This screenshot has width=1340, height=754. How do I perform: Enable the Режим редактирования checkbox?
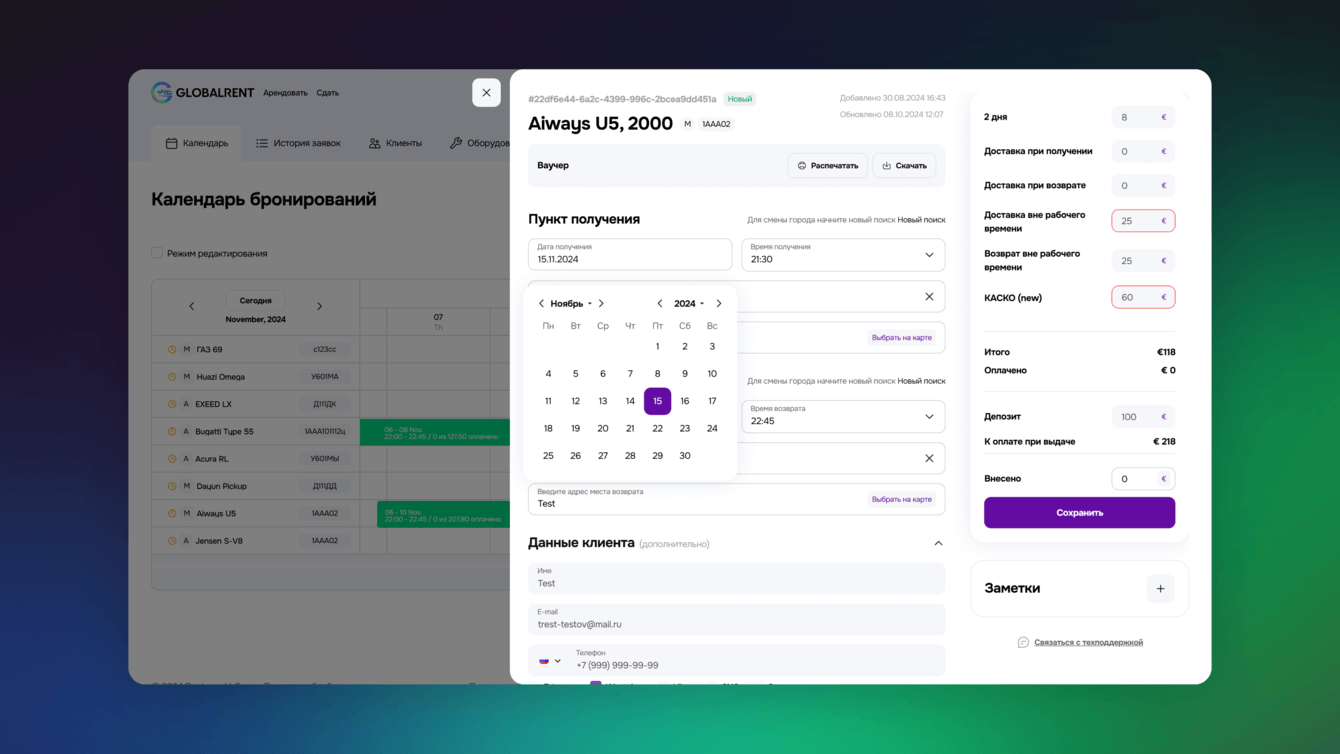(157, 253)
